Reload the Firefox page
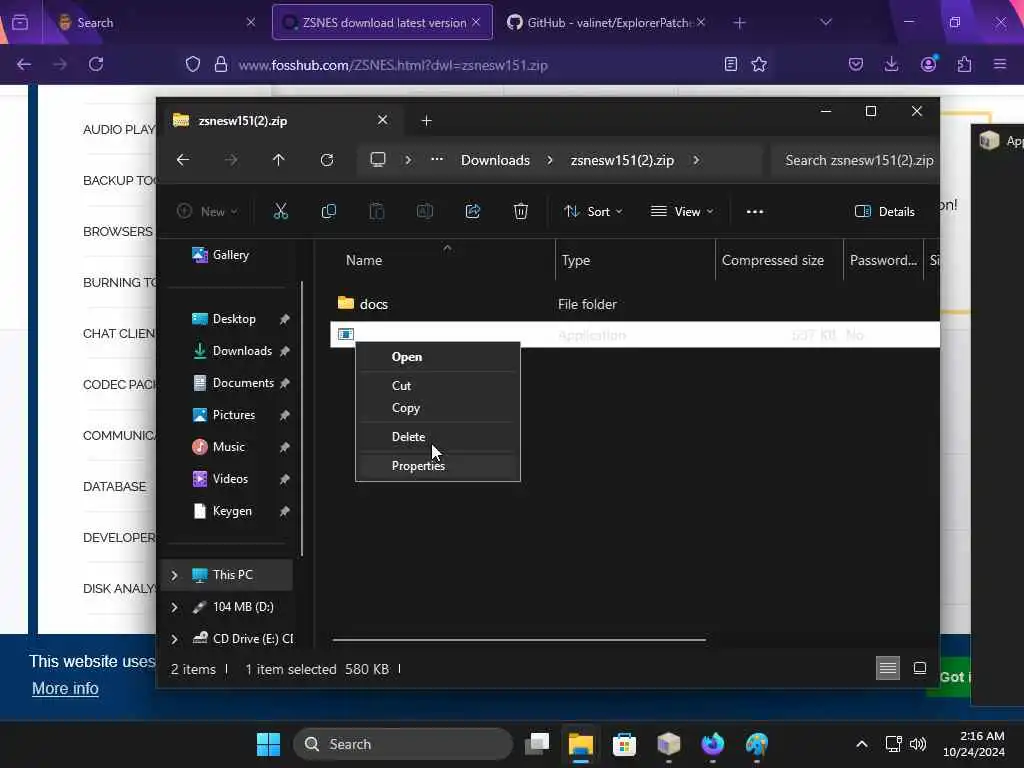The width and height of the screenshot is (1024, 768). pos(96,64)
